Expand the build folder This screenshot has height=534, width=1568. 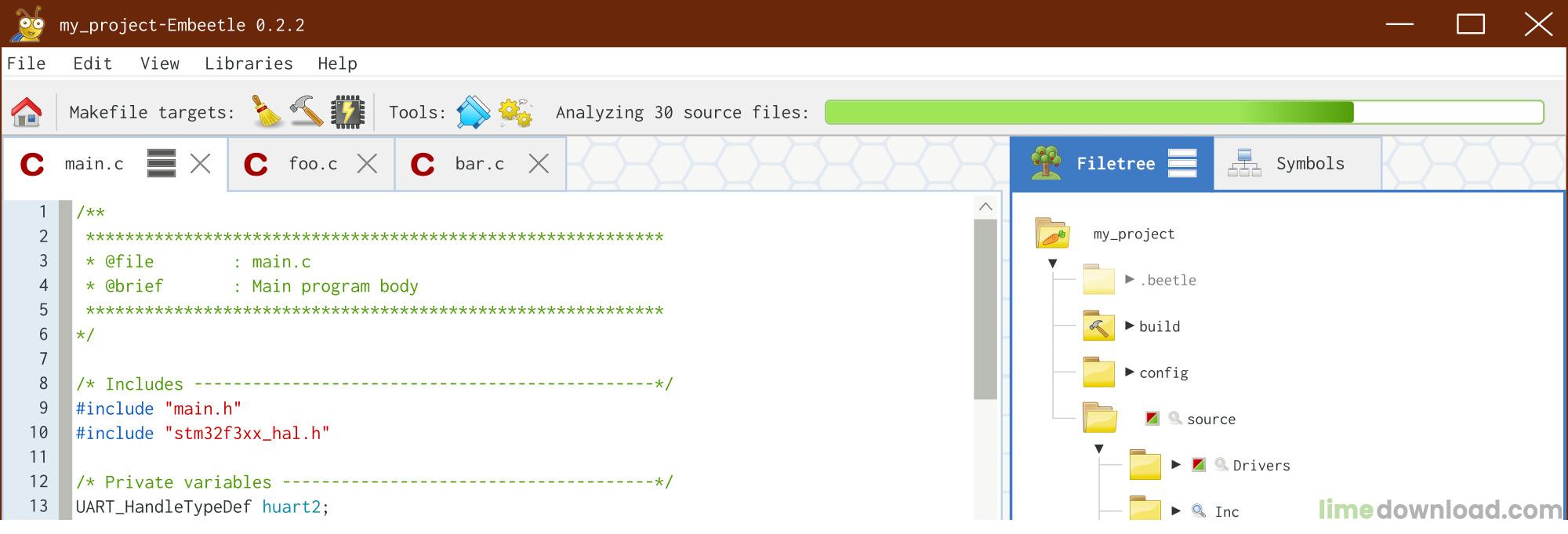pos(1130,325)
